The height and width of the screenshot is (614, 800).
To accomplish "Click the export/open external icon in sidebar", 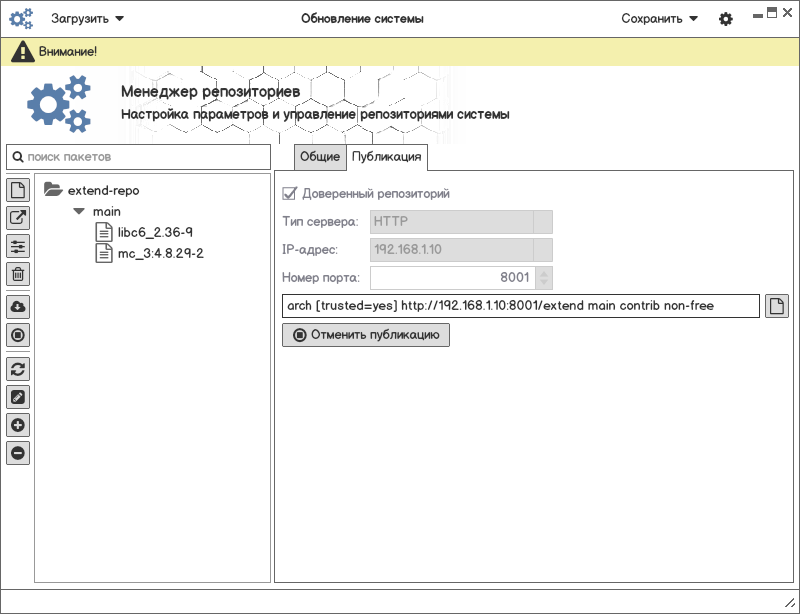I will click(18, 218).
